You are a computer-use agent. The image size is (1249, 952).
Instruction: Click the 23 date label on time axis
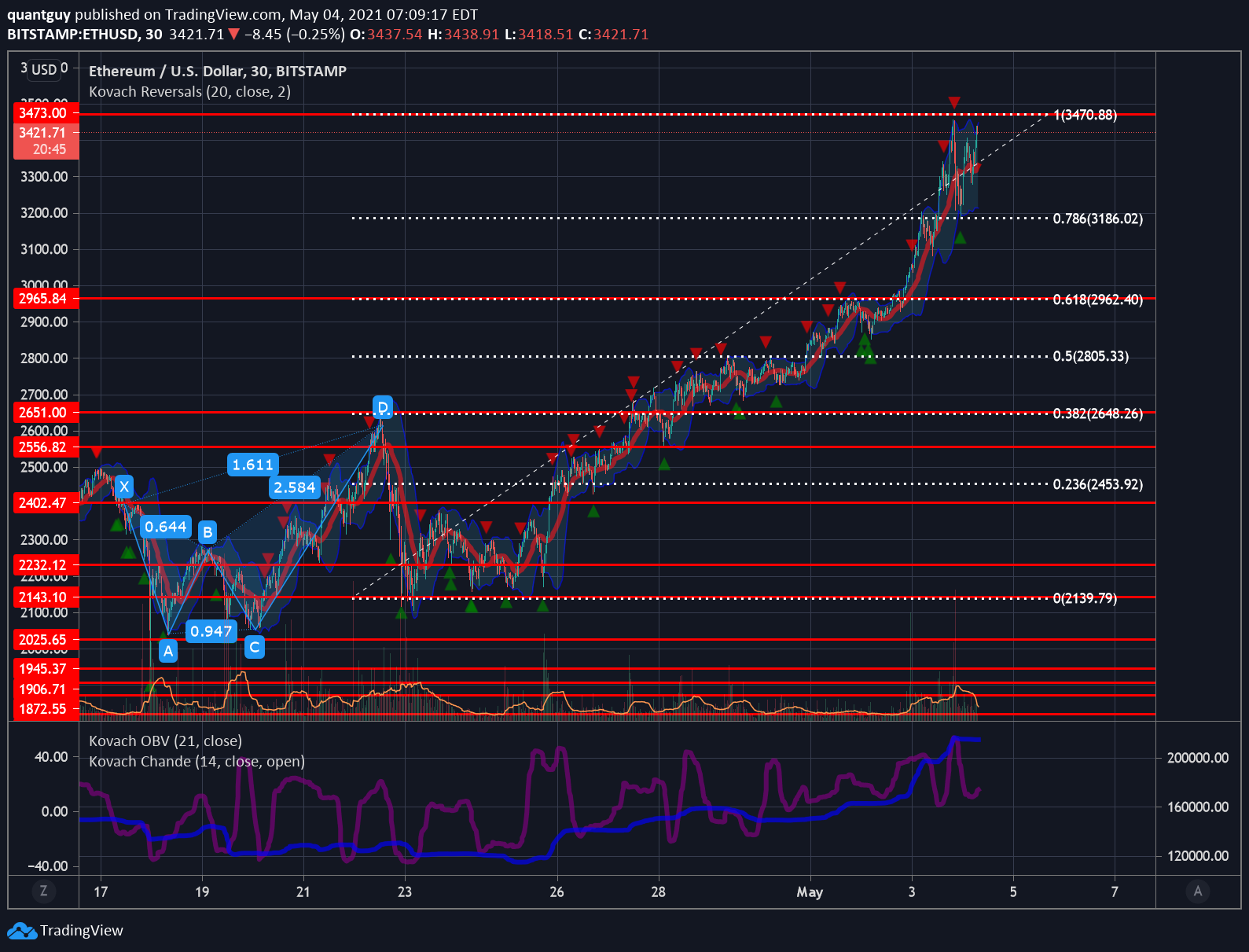(x=405, y=891)
